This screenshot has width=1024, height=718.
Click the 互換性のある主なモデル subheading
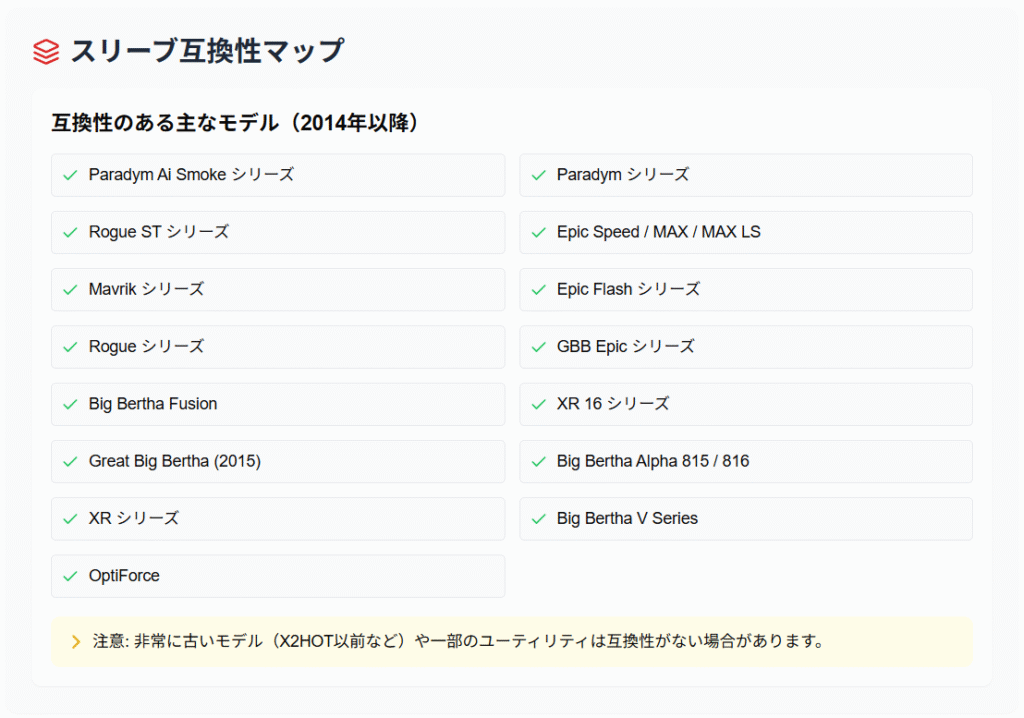click(x=234, y=122)
